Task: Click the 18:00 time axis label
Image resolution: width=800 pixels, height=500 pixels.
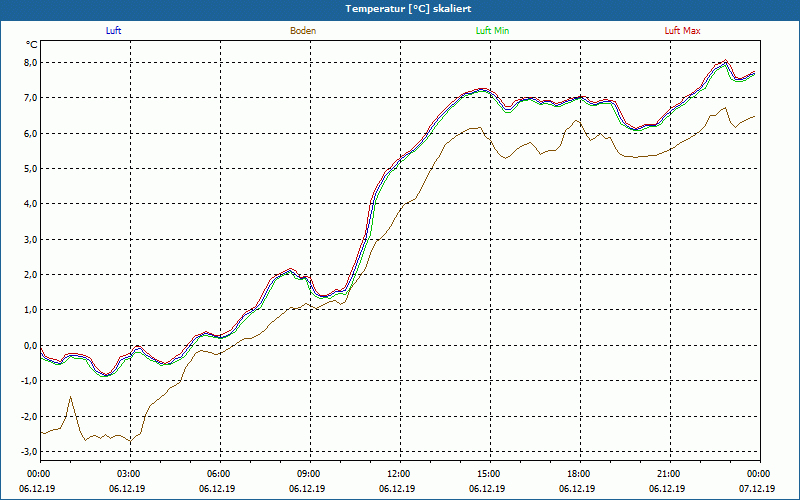Action: (577, 474)
